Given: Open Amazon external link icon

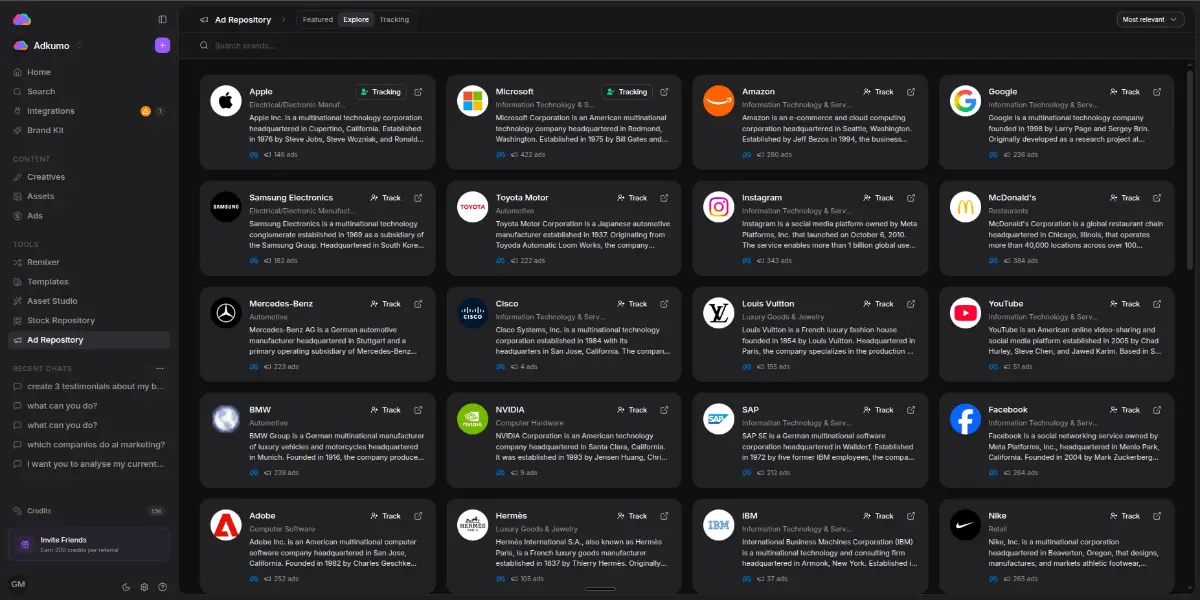Looking at the screenshot, I should pos(911,92).
